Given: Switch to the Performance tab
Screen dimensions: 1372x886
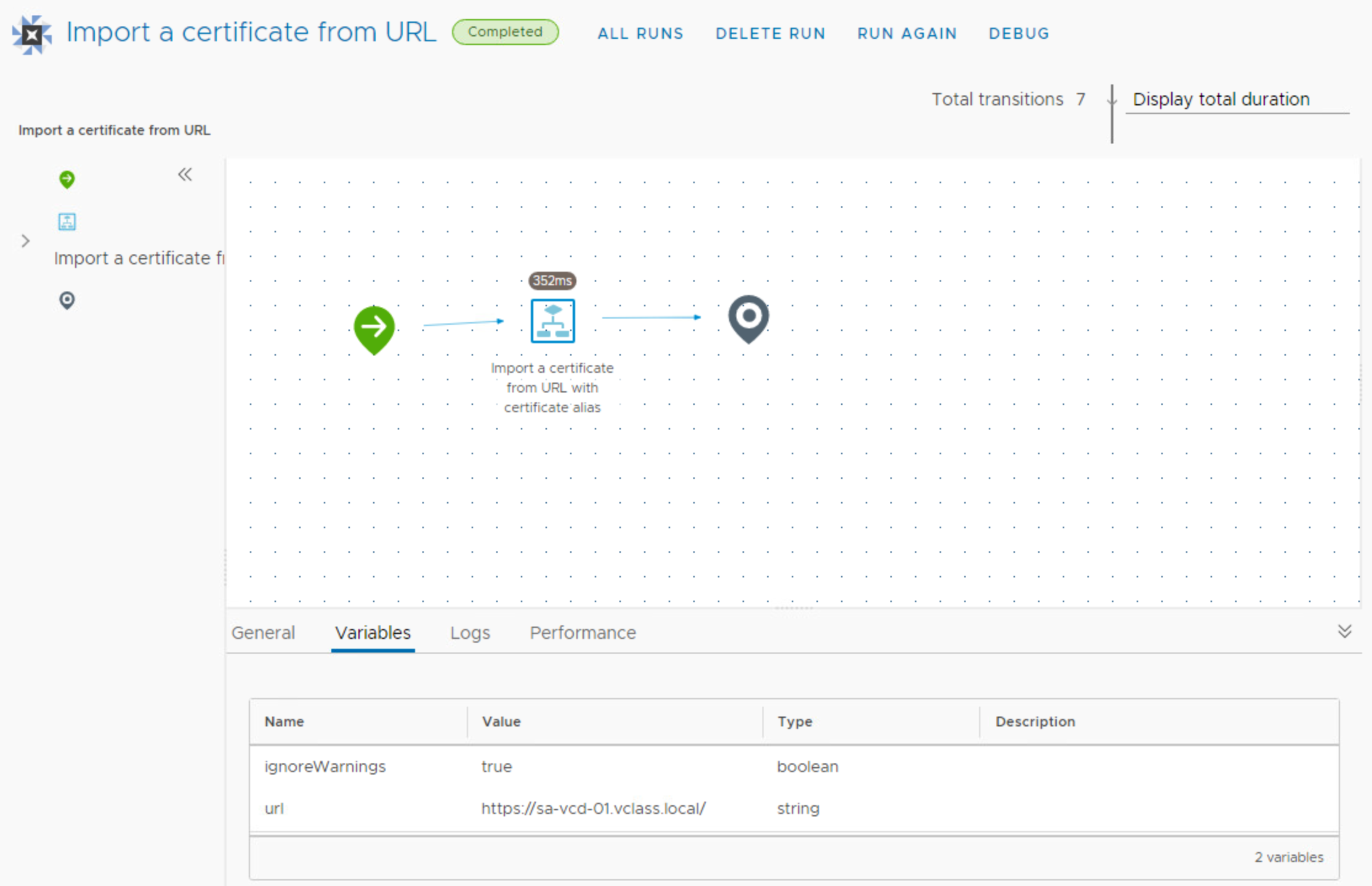Looking at the screenshot, I should coord(583,633).
